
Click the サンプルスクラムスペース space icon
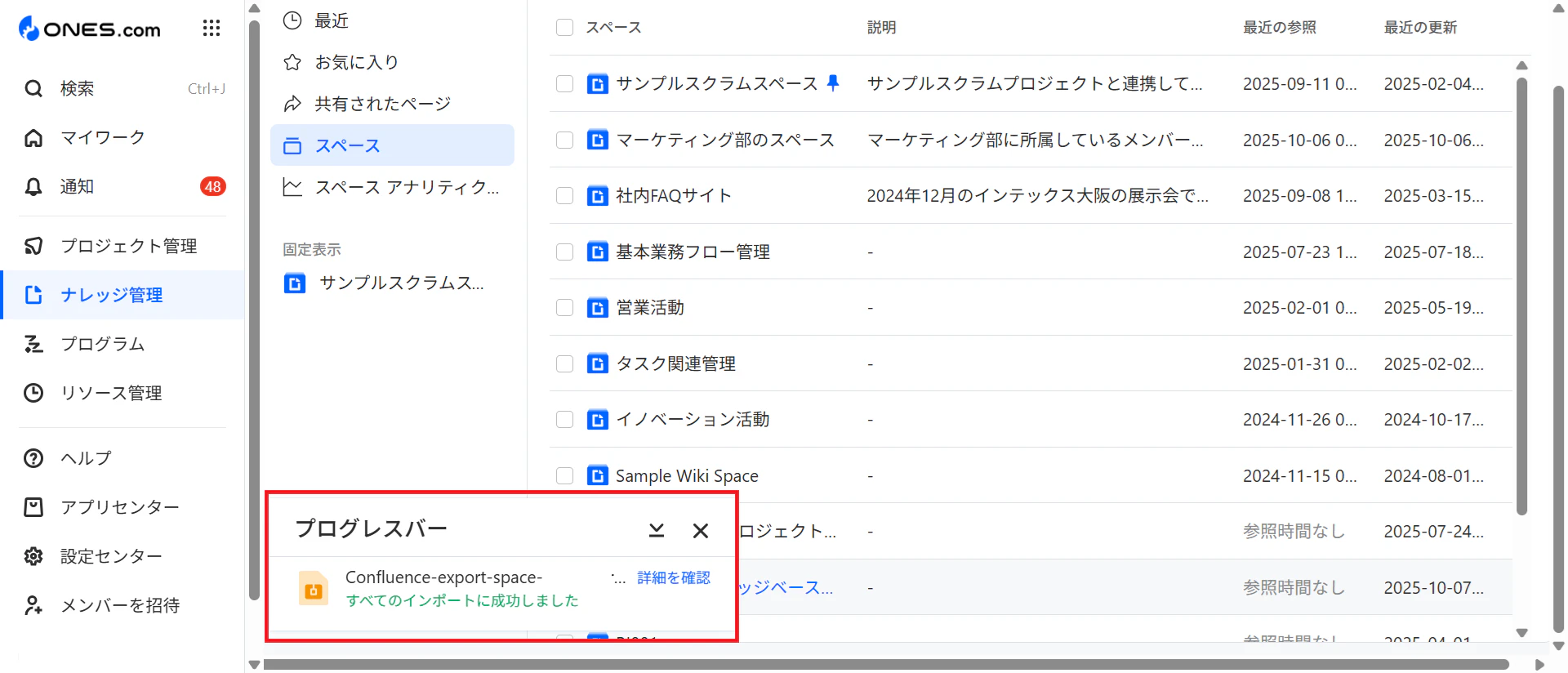598,83
